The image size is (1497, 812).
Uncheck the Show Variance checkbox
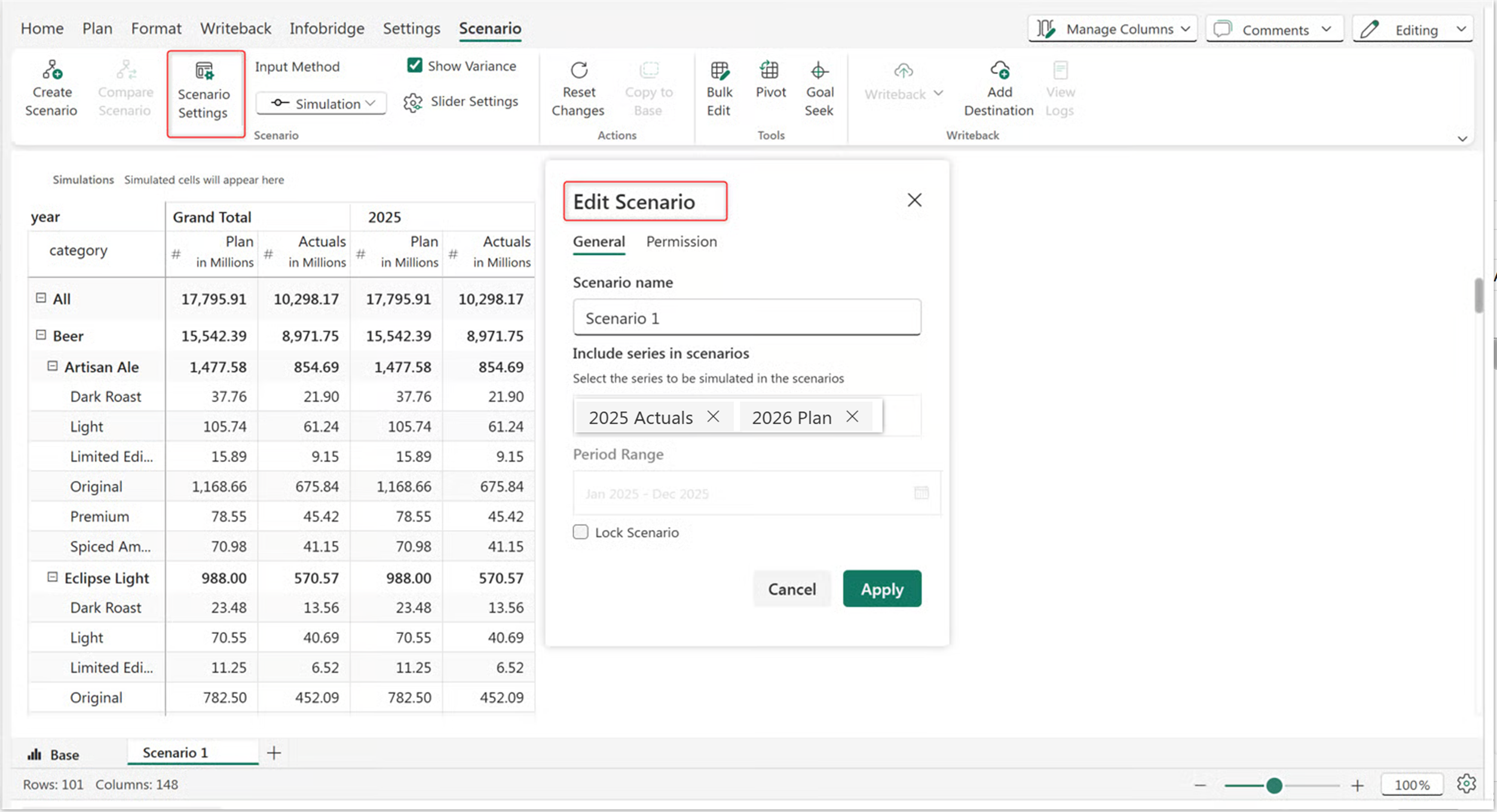[x=414, y=65]
